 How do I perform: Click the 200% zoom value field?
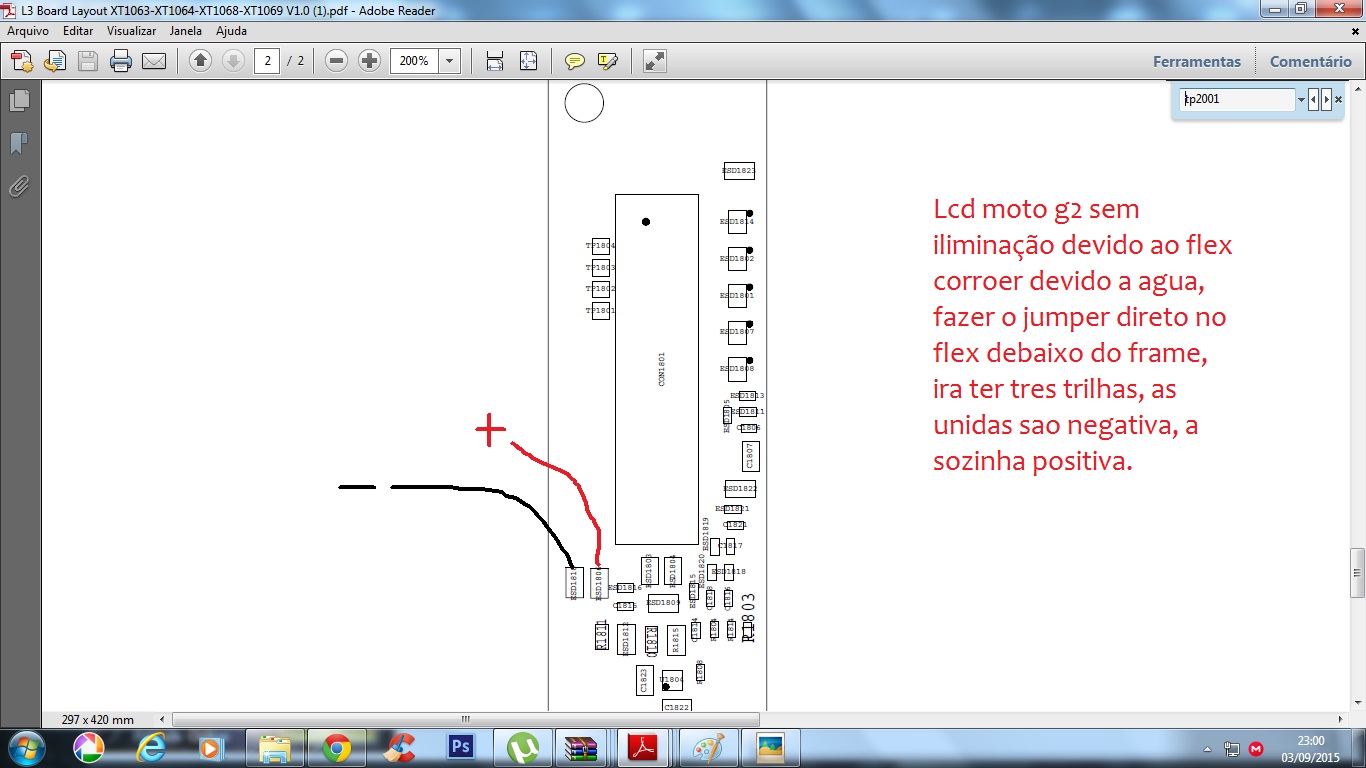pos(414,61)
